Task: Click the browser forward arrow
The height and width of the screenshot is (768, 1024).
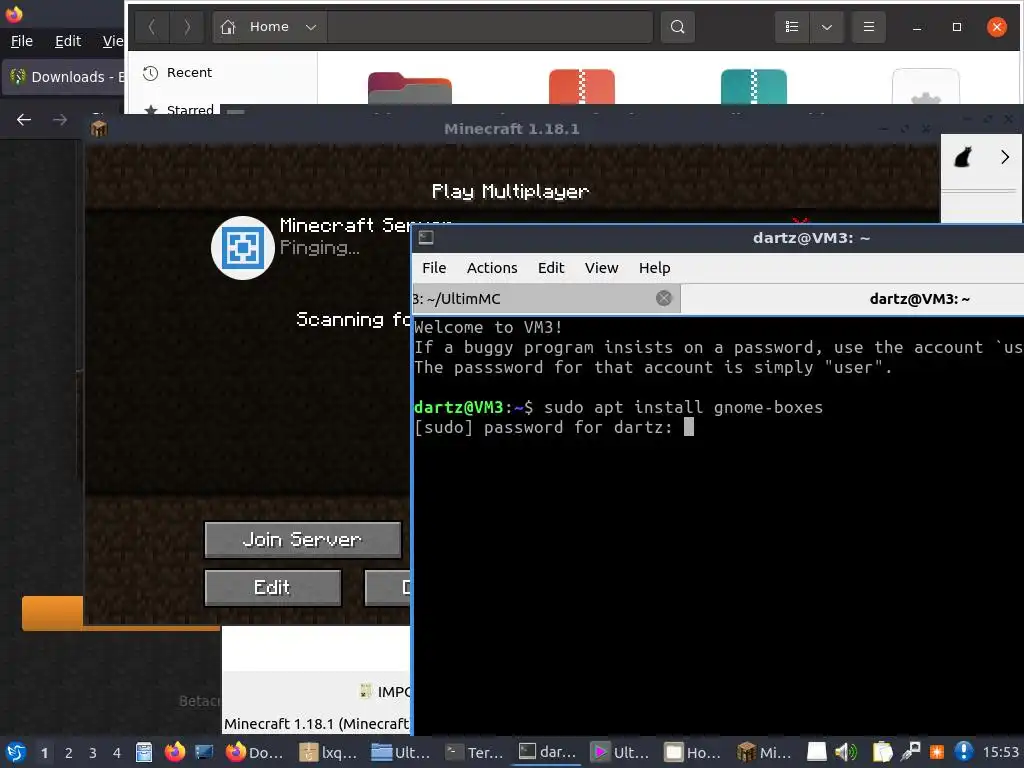Action: pos(59,120)
